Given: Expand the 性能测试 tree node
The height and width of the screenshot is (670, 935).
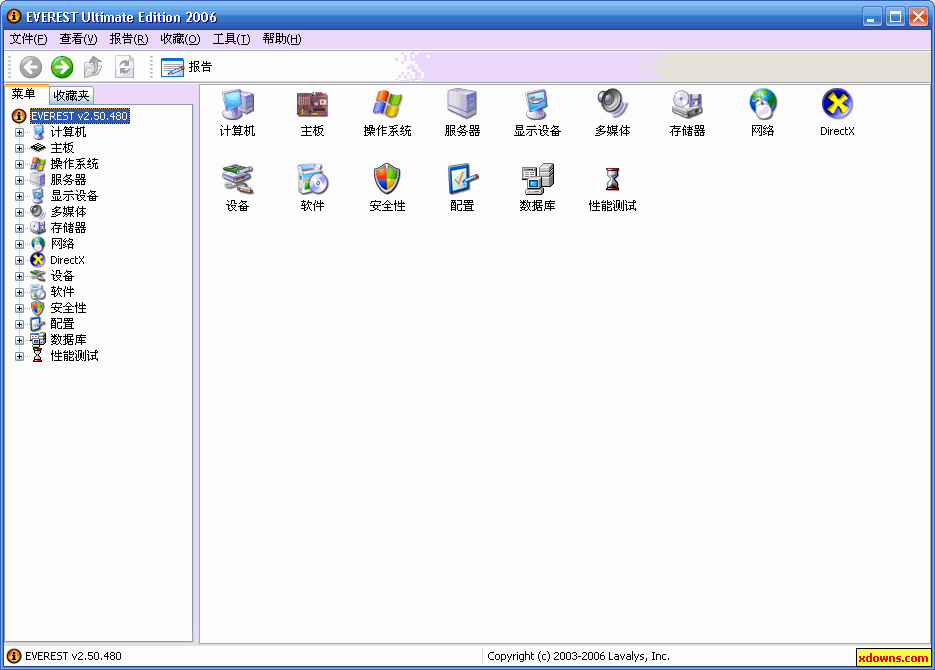Looking at the screenshot, I should click(19, 356).
